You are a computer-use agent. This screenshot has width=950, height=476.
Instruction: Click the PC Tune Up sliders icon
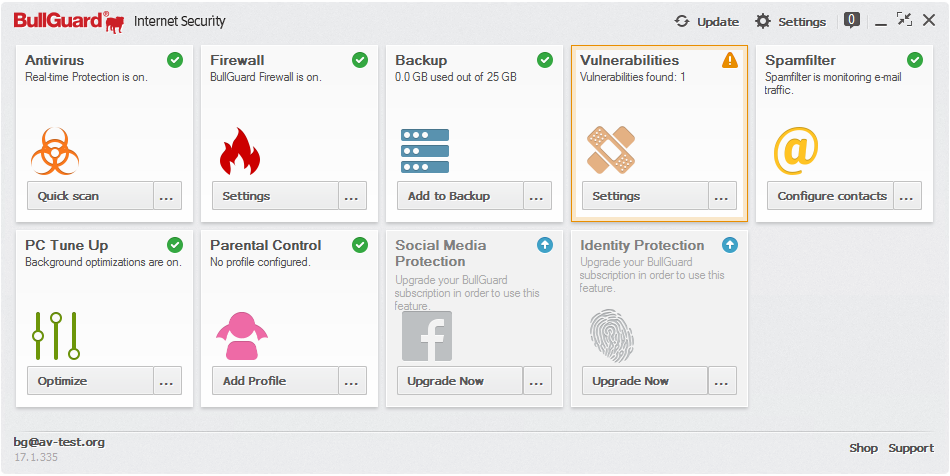(x=56, y=336)
